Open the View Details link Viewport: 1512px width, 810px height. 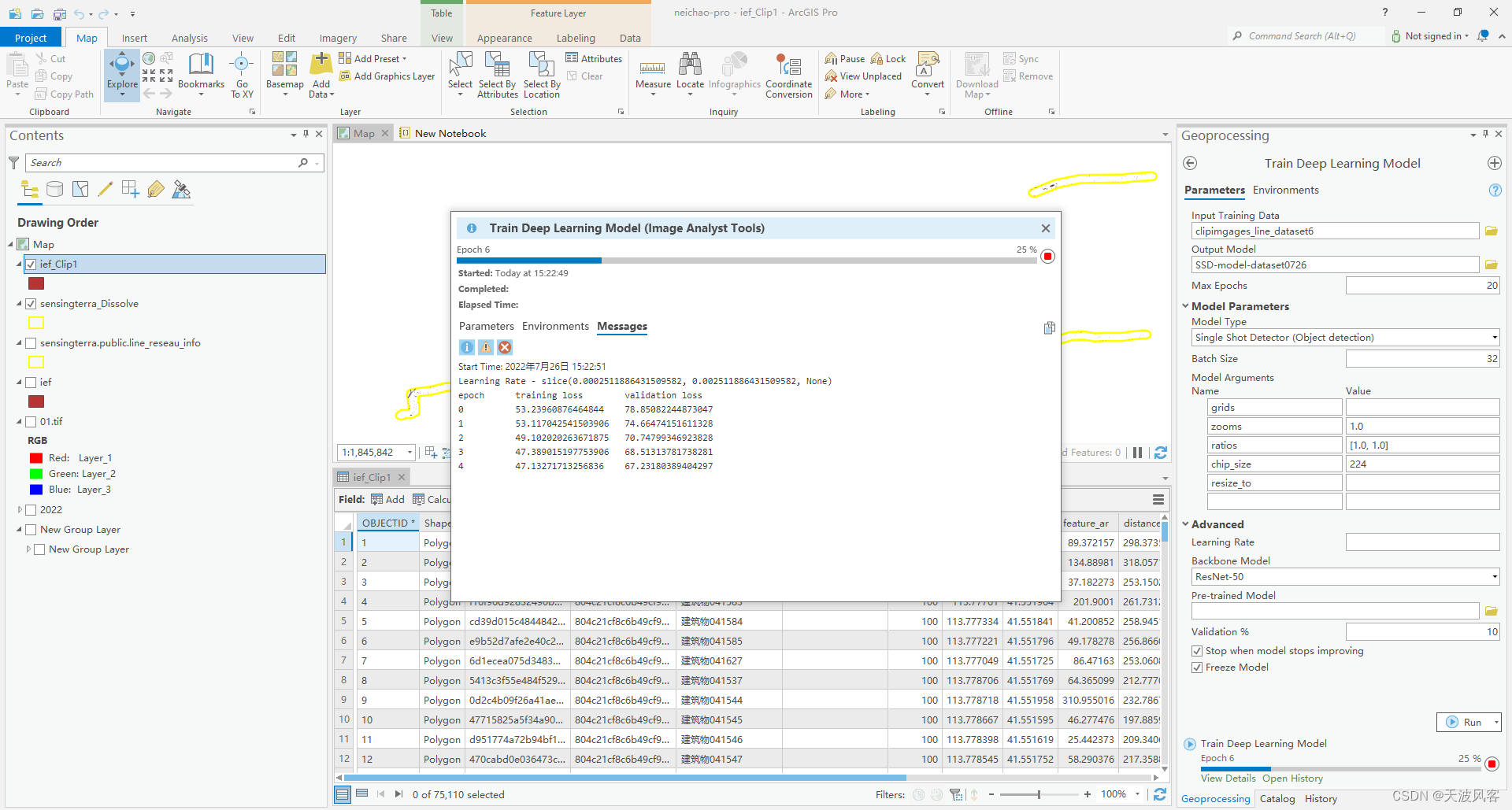click(1228, 779)
